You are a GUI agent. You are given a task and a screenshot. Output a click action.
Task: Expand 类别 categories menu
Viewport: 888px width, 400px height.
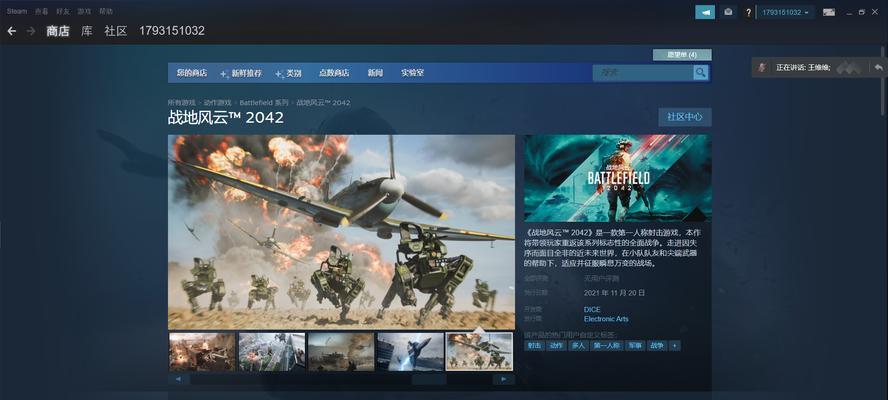click(x=288, y=73)
